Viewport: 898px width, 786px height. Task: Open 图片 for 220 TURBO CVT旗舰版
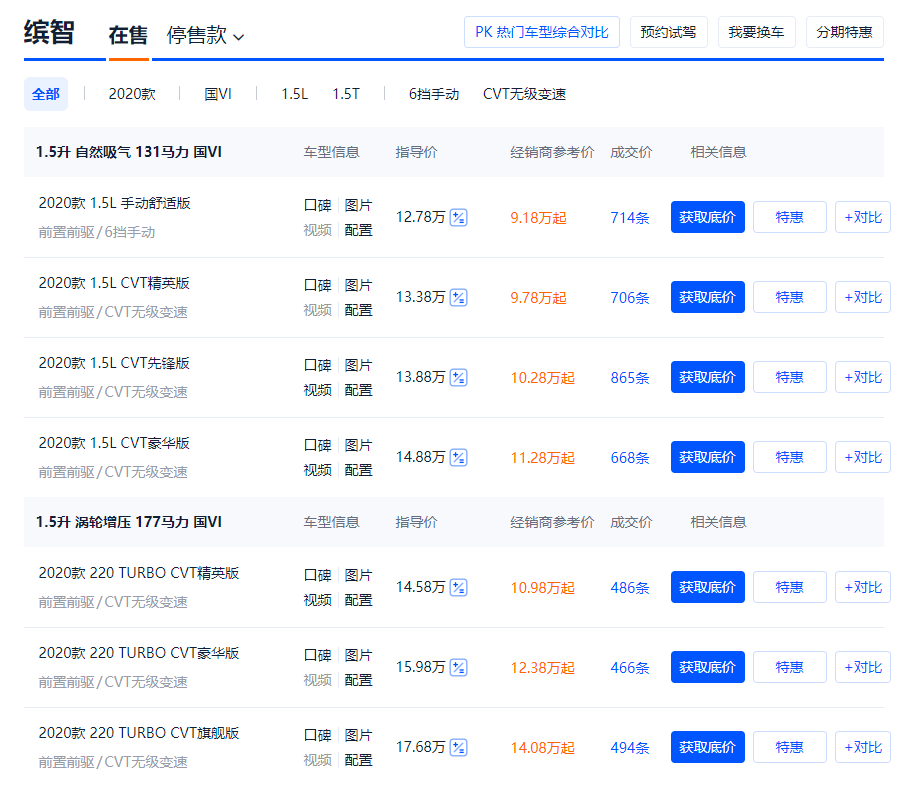tap(359, 735)
